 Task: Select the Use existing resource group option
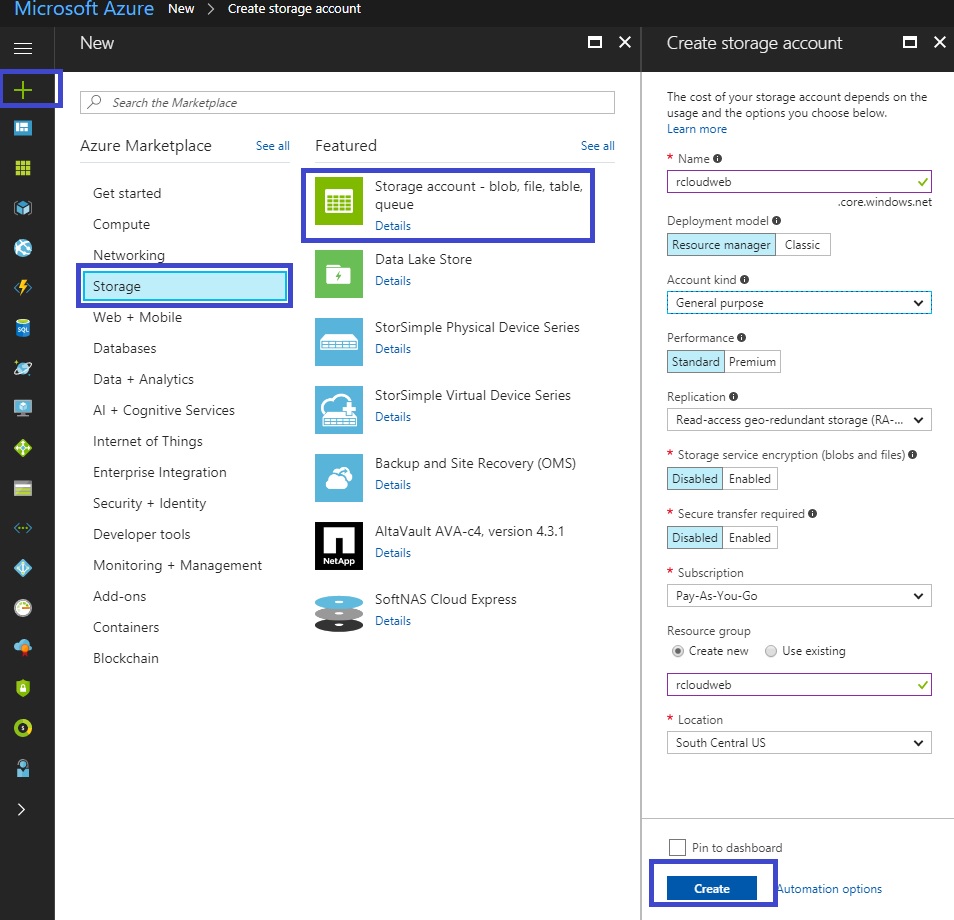point(771,651)
